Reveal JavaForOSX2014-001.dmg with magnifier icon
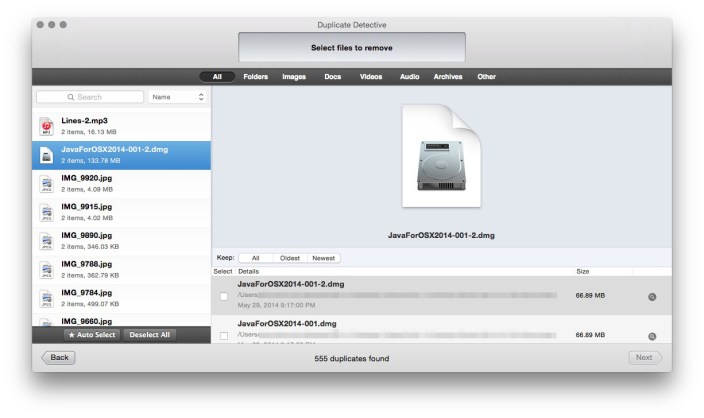Screen dimensions: 704x418 coord(652,336)
